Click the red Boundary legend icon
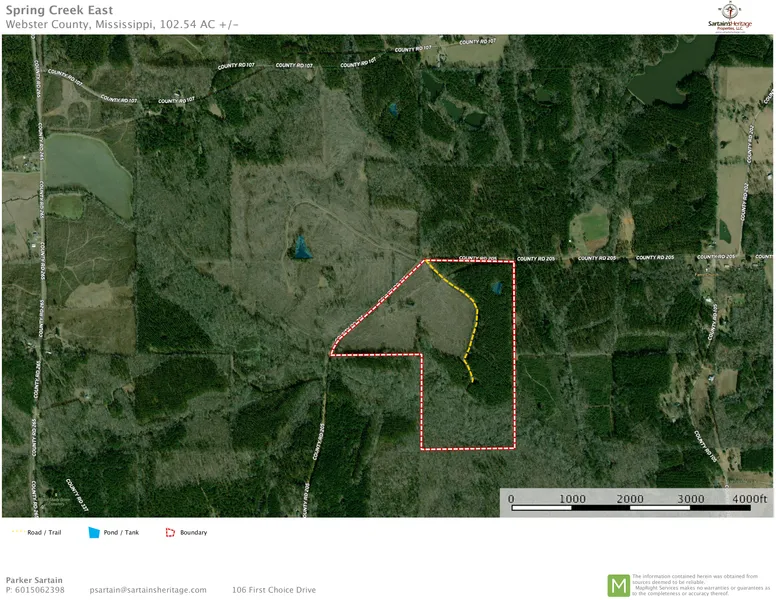Viewport: 776px width, 600px height. pyautogui.click(x=169, y=532)
